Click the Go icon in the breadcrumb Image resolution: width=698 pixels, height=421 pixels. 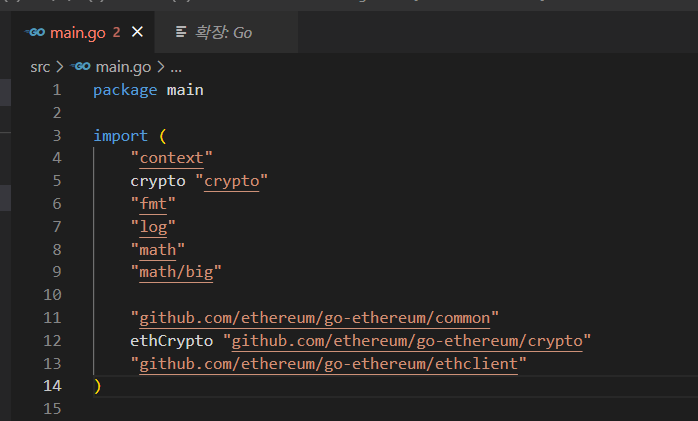coord(81,67)
